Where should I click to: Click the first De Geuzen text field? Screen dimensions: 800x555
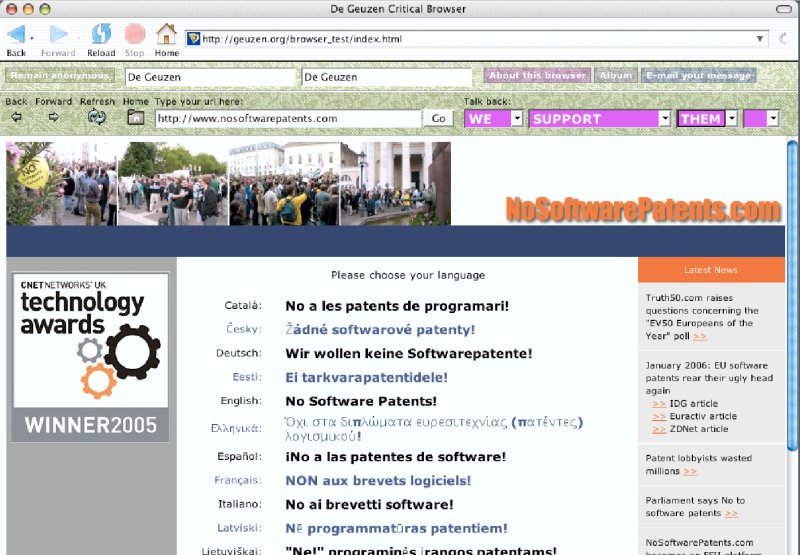tap(210, 77)
